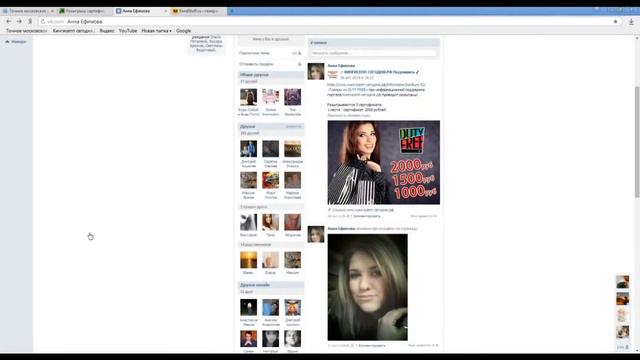Open the sunset avatar thumbnail in the relatives section
The image size is (640, 360).
[x=249, y=260]
